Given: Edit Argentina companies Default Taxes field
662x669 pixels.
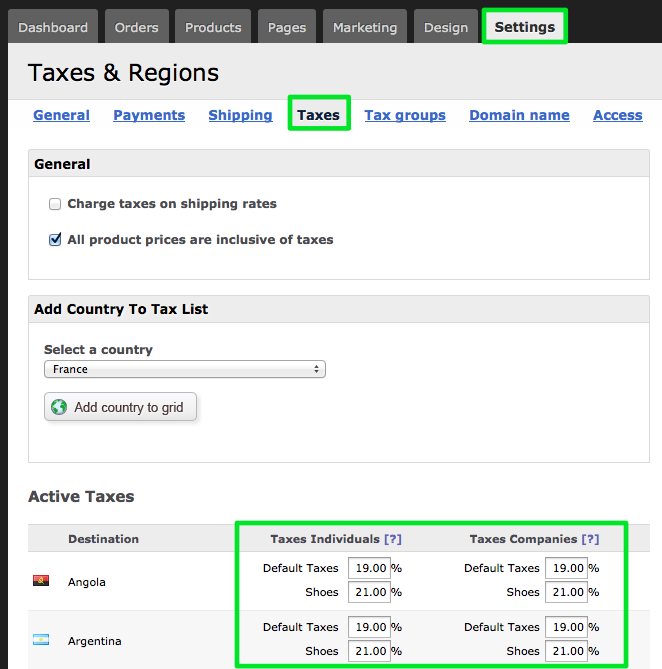Looking at the screenshot, I should pyautogui.click(x=566, y=627).
